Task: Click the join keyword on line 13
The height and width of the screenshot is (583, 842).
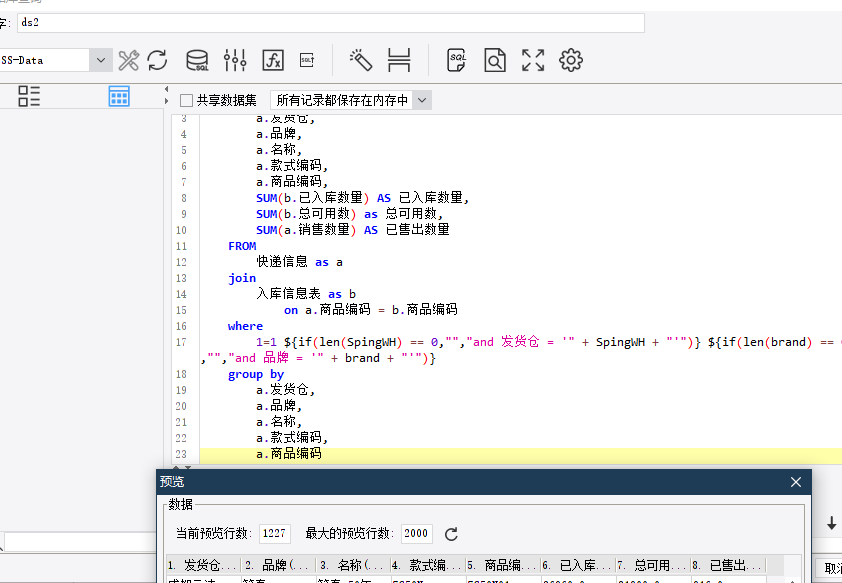Action: click(x=242, y=278)
